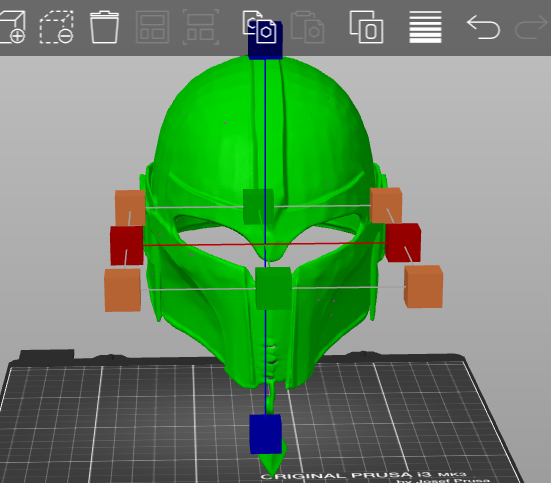Open Variable layer height striped icon
The height and width of the screenshot is (483, 551).
click(x=425, y=27)
